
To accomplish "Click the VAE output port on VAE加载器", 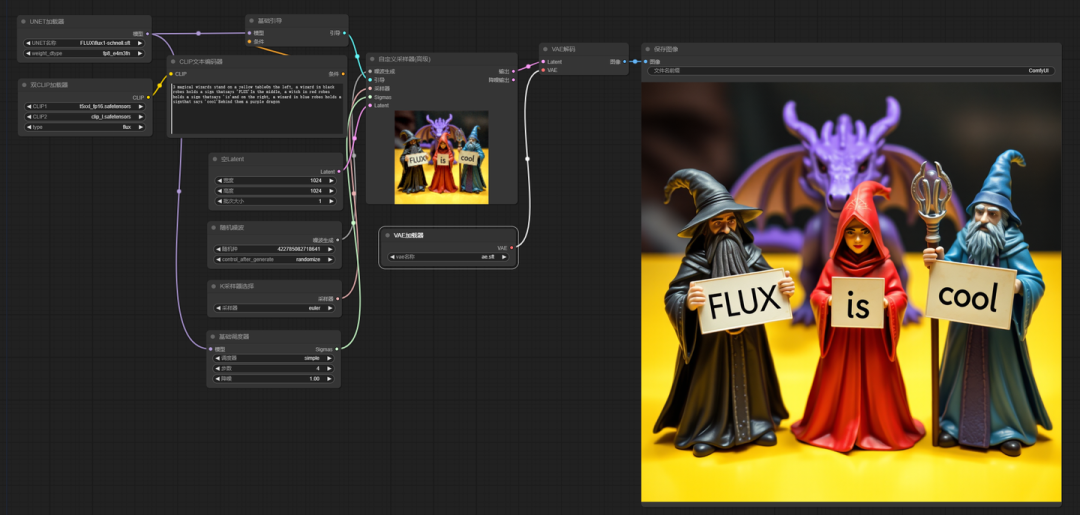I will tap(512, 248).
